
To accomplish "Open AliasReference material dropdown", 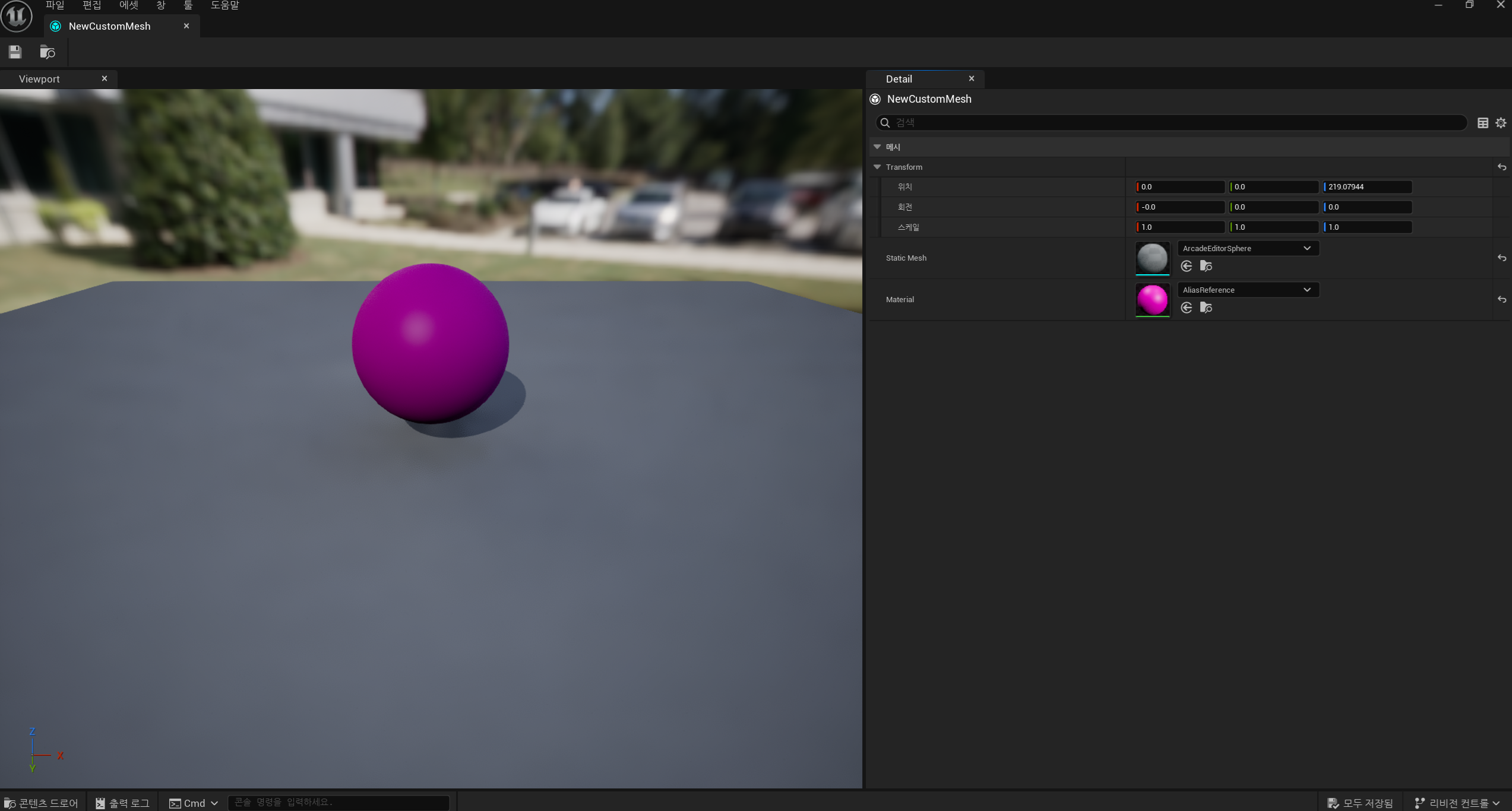I will [x=1247, y=290].
